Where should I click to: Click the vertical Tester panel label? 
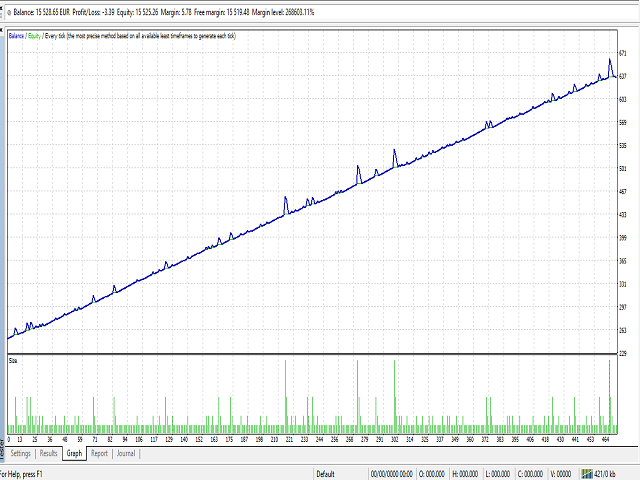coord(2,451)
